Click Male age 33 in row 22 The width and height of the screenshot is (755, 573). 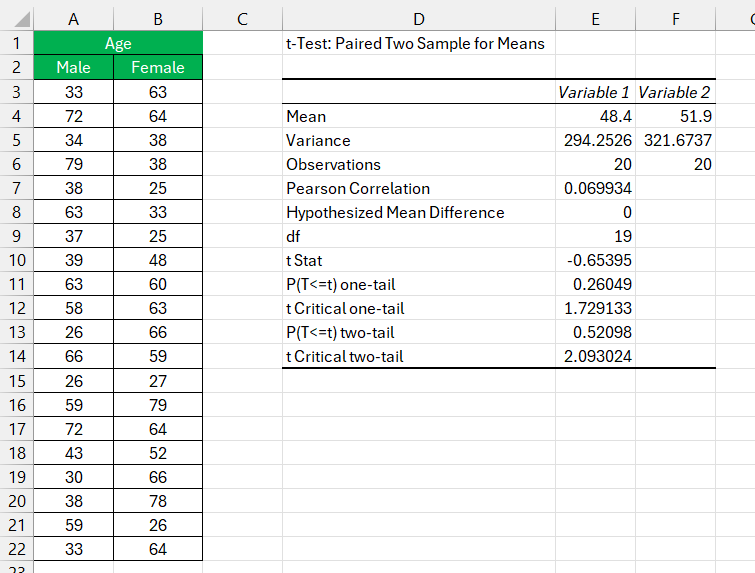[73, 549]
